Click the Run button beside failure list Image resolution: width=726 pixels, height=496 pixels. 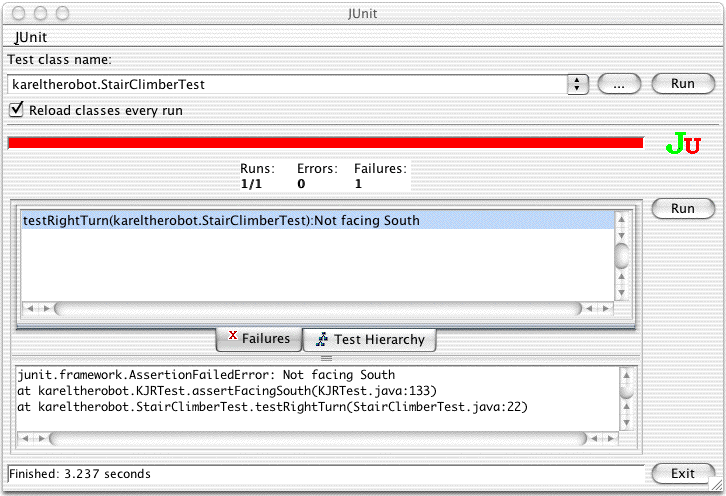[682, 209]
